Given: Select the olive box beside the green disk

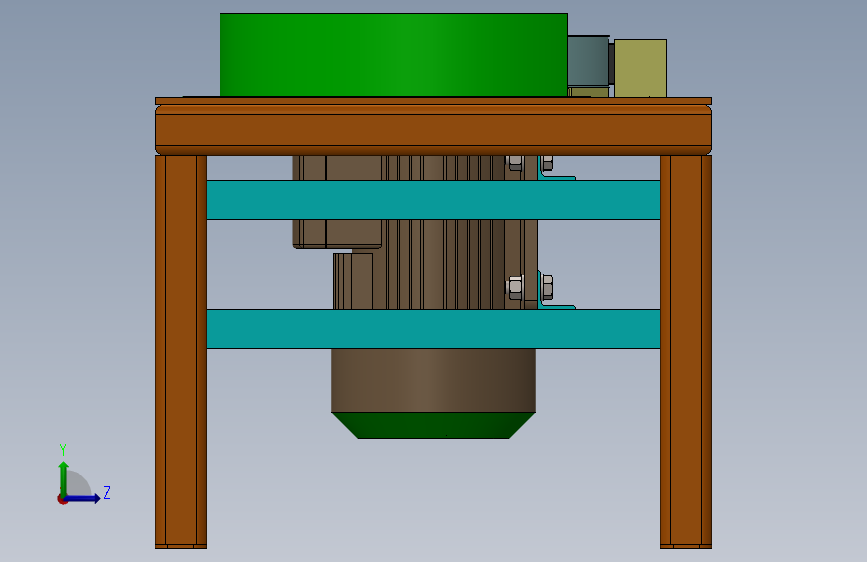Looking at the screenshot, I should (640, 68).
